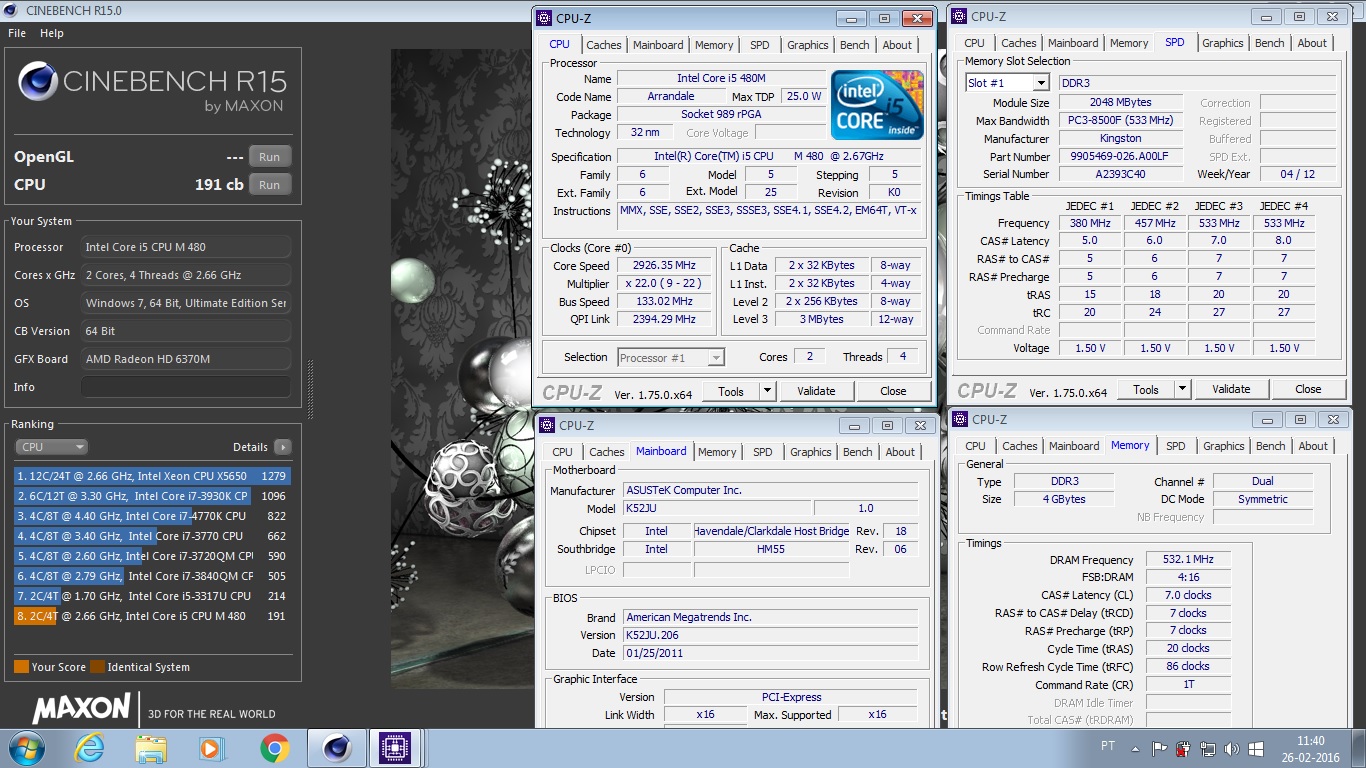Check the battery power icon in tray

click(1184, 748)
